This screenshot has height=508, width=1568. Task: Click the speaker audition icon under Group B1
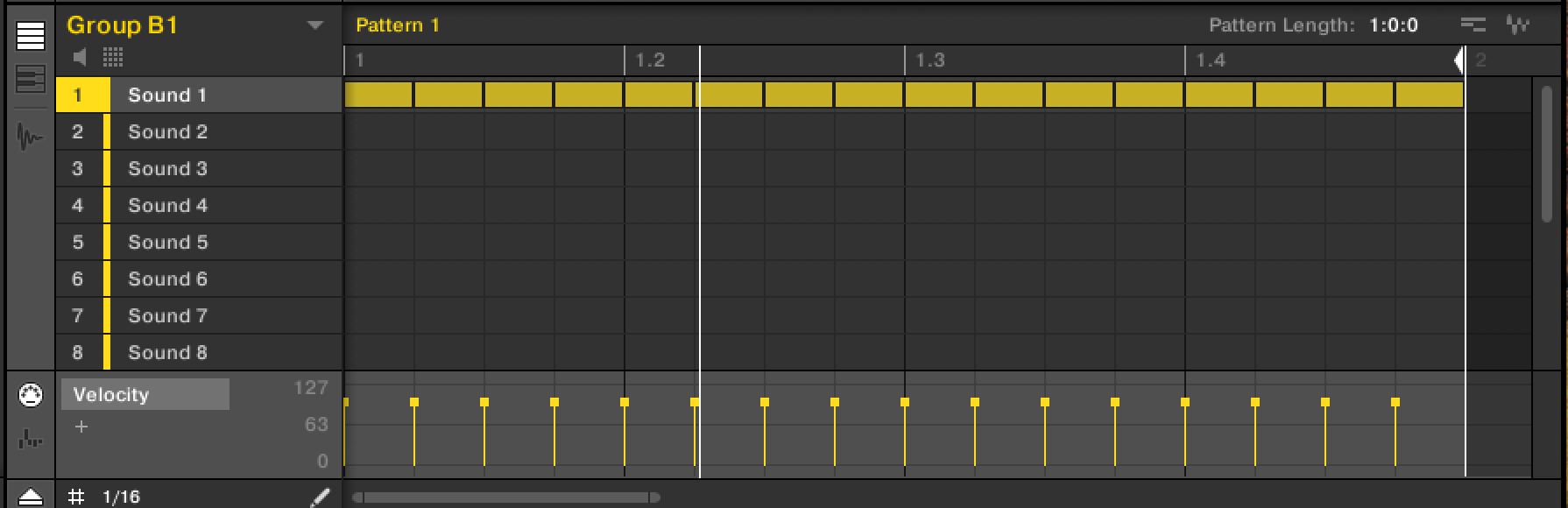(81, 58)
